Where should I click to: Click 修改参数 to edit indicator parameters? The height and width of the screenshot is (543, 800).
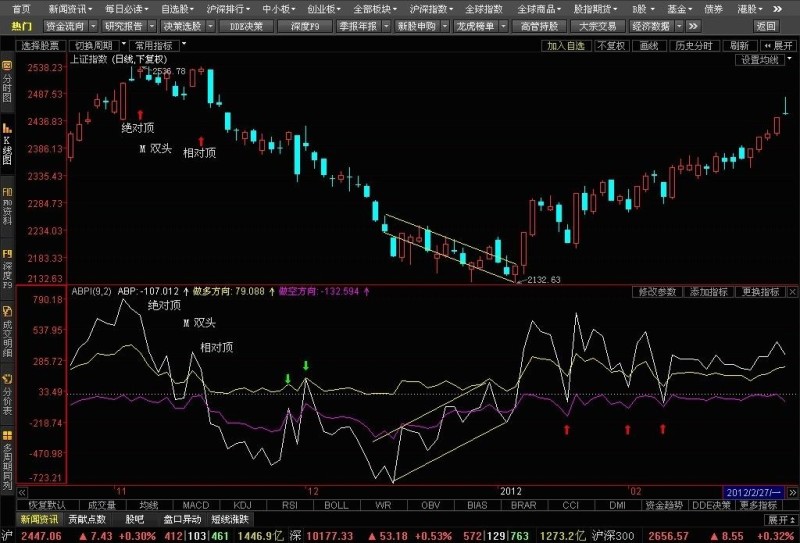[x=657, y=292]
